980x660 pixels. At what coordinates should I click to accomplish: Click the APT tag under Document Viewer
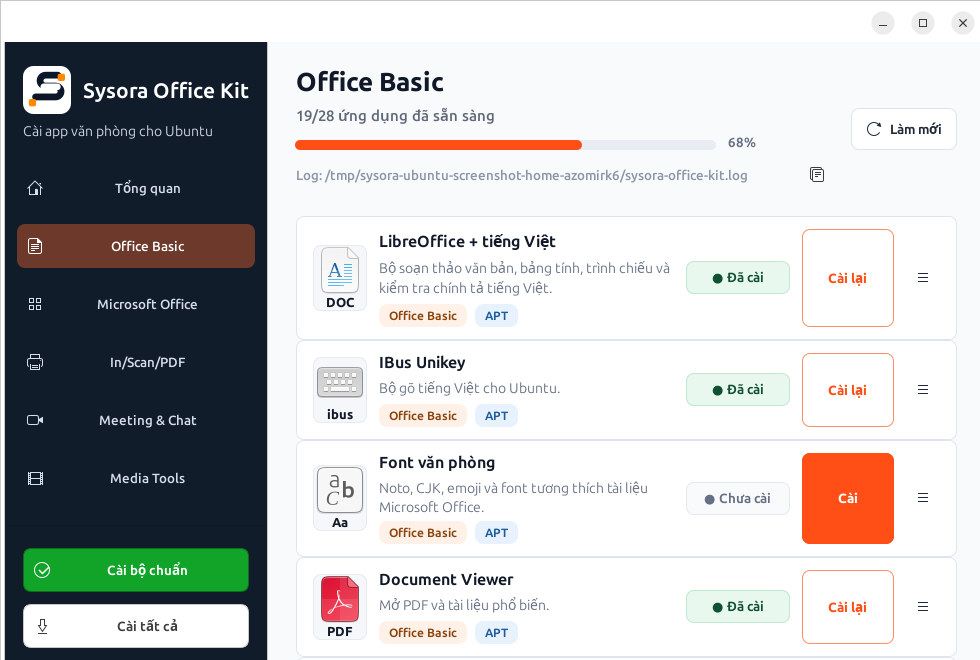pos(496,632)
